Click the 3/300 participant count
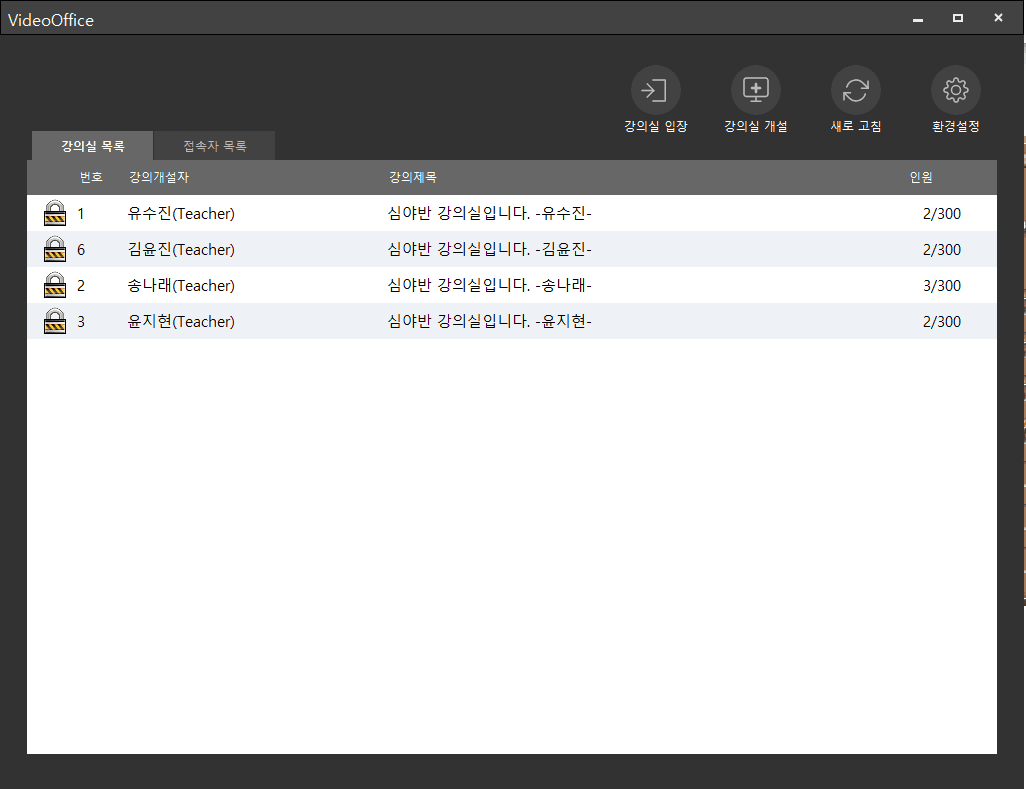The image size is (1026, 789). pyautogui.click(x=941, y=285)
